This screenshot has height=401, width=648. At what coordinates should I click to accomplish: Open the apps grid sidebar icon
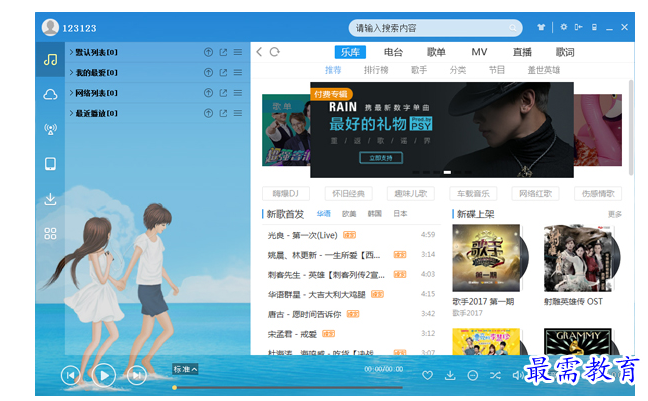click(50, 234)
